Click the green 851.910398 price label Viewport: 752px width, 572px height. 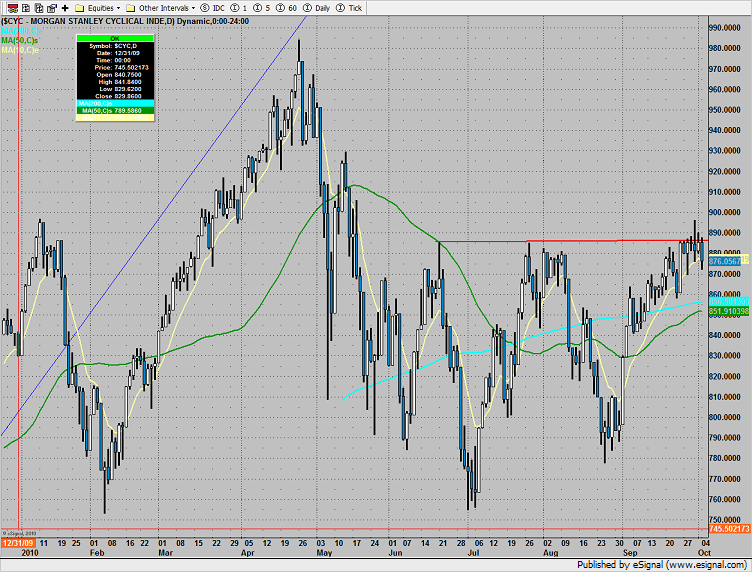coord(728,312)
